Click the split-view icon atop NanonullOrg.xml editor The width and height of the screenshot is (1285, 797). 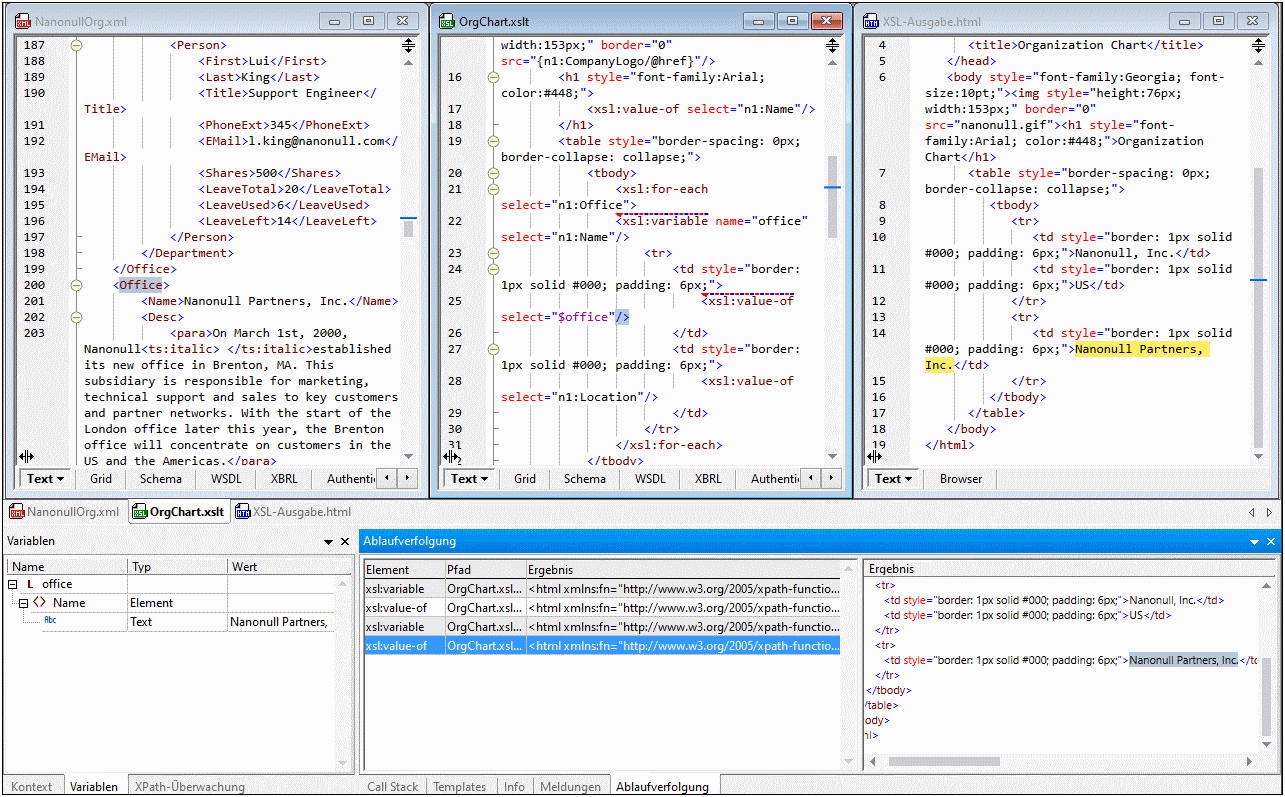point(408,45)
